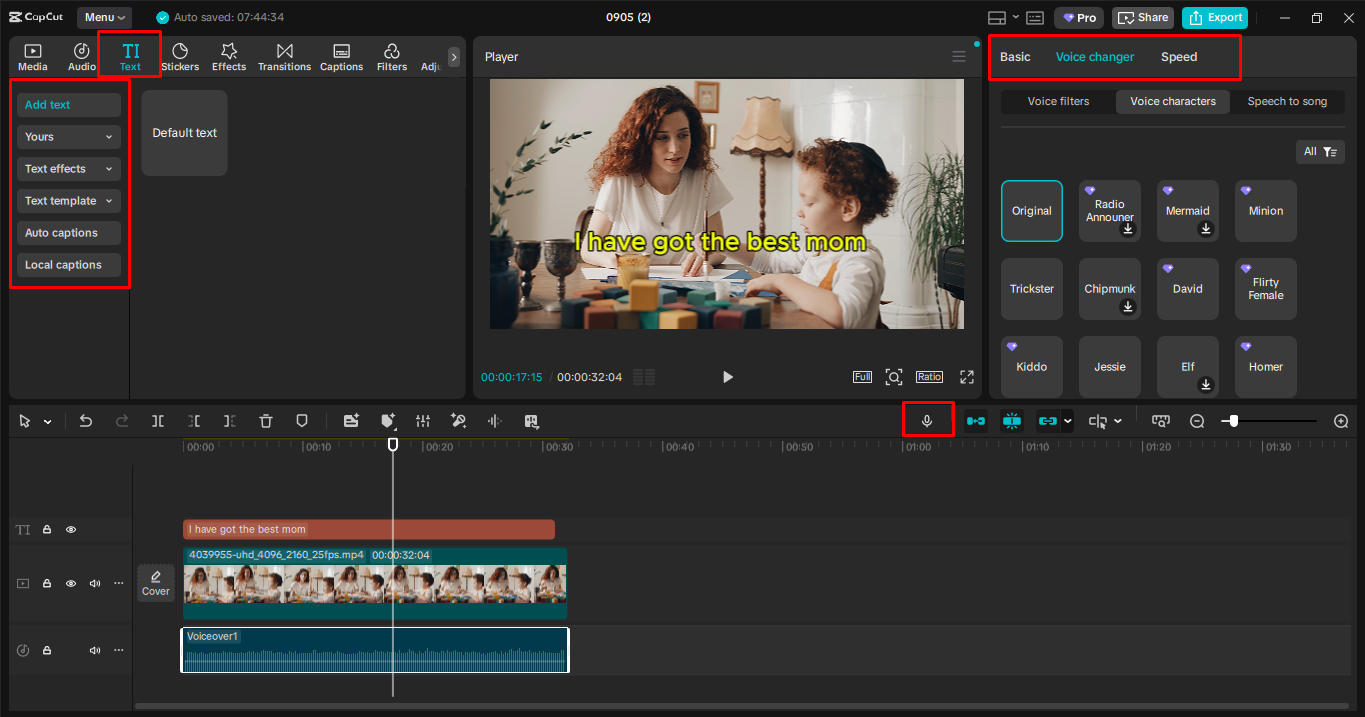The image size is (1365, 717).
Task: Delete the selected clip with the trash icon
Action: point(265,420)
